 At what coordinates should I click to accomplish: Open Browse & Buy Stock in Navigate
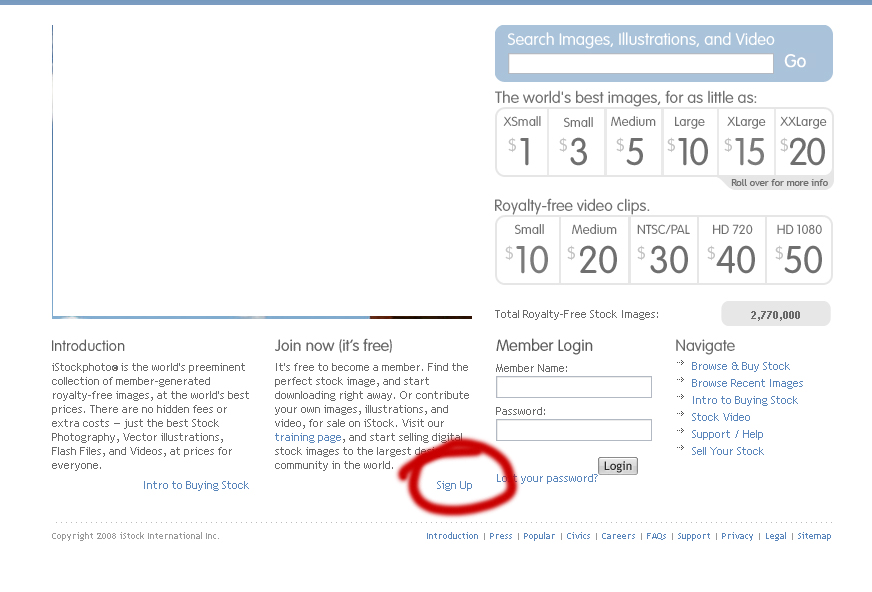pos(740,366)
